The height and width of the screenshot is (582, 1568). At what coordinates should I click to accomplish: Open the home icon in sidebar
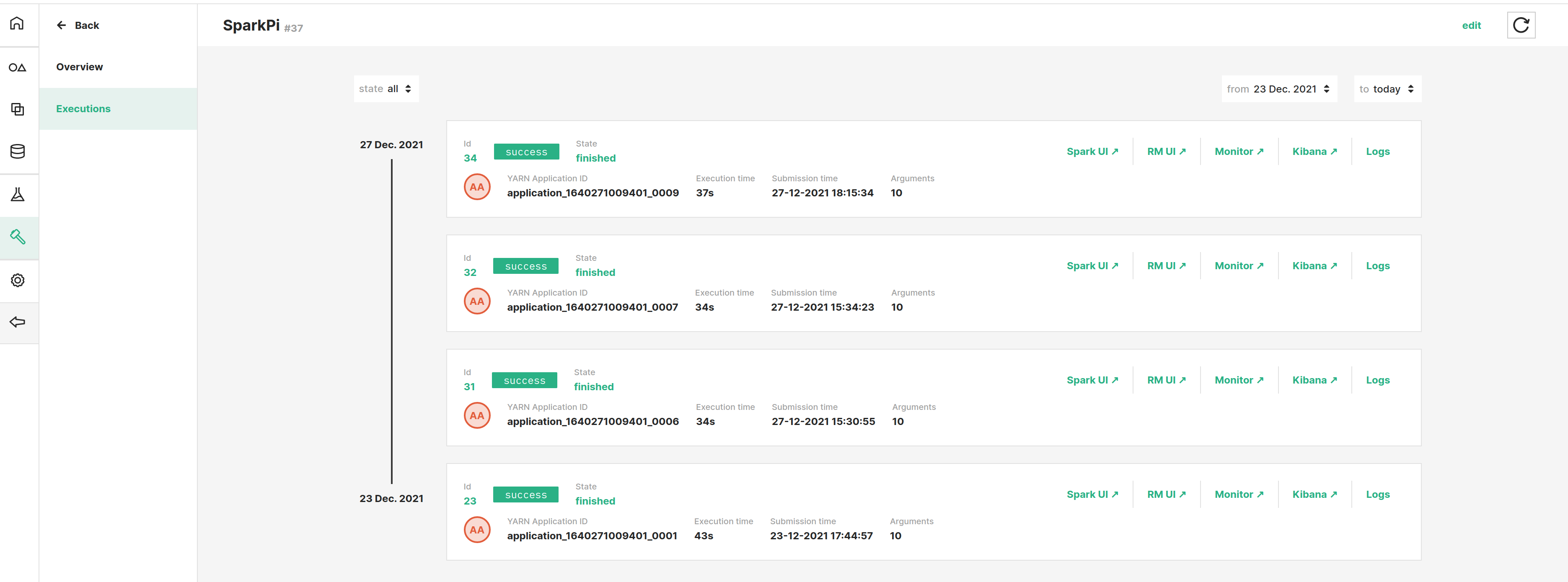[17, 24]
